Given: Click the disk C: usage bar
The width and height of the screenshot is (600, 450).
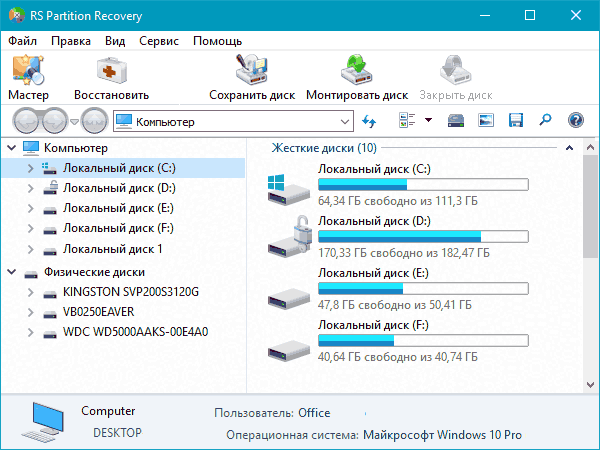Looking at the screenshot, I should click(423, 185).
